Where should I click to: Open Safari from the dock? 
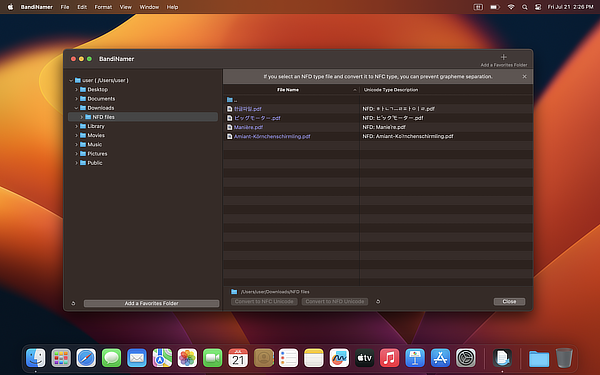coord(86,358)
